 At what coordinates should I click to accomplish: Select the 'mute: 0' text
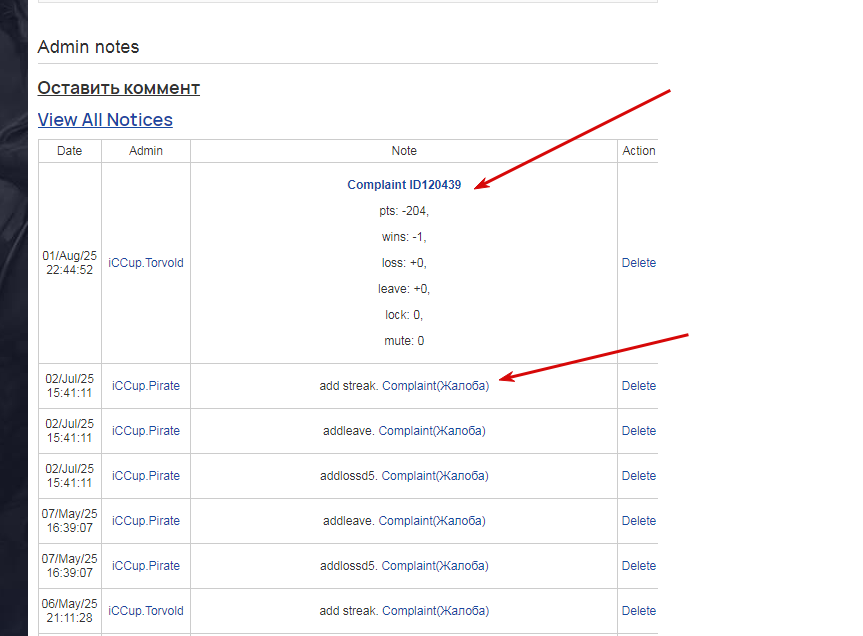(x=404, y=341)
